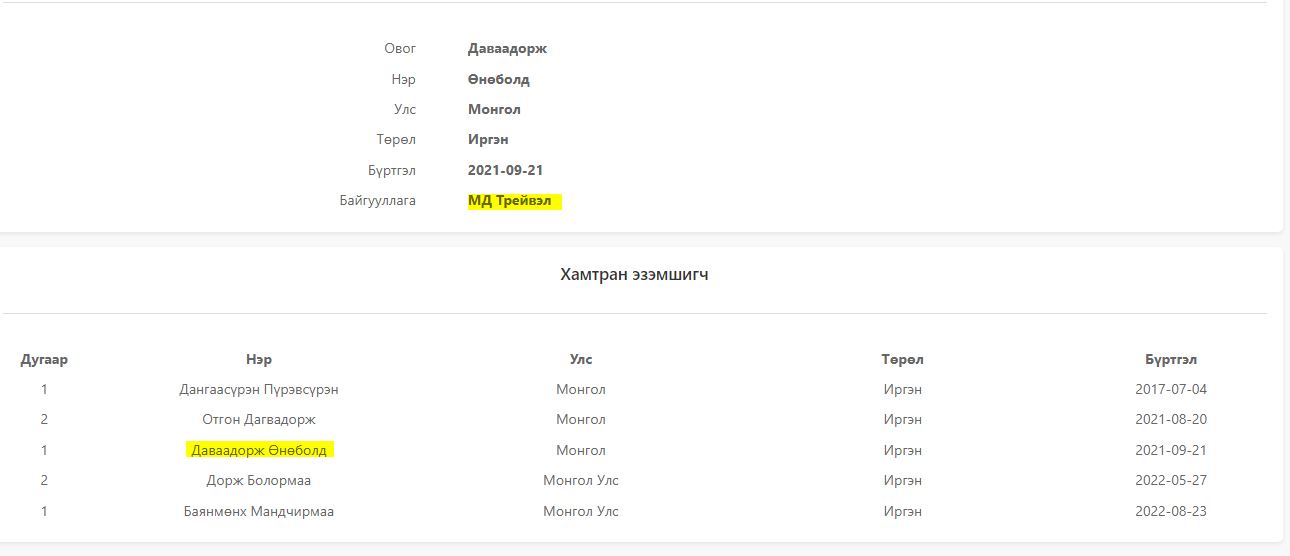Click the registration date 2017-07-04
This screenshot has width=1290, height=556.
click(1171, 389)
